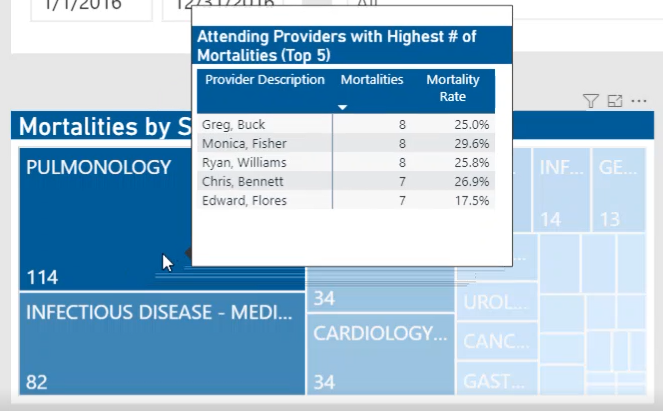663x411 pixels.
Task: Open focus mode icon for treemap
Action: point(614,101)
